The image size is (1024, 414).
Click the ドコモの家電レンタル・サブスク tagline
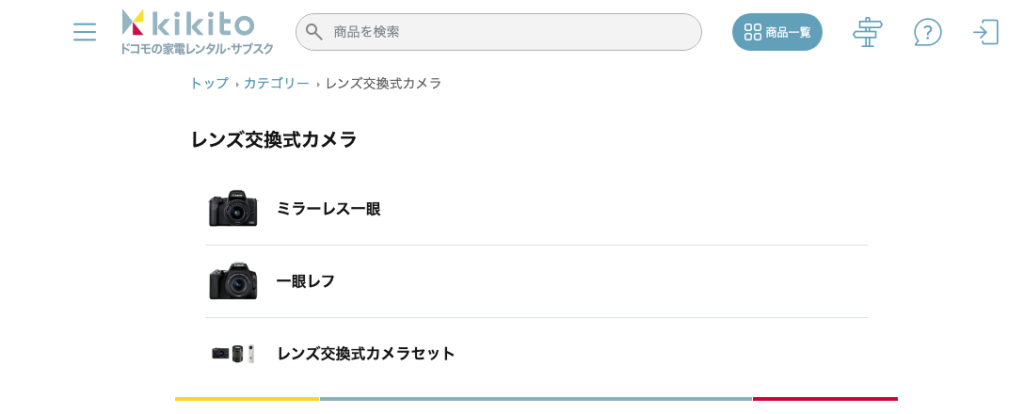197,49
